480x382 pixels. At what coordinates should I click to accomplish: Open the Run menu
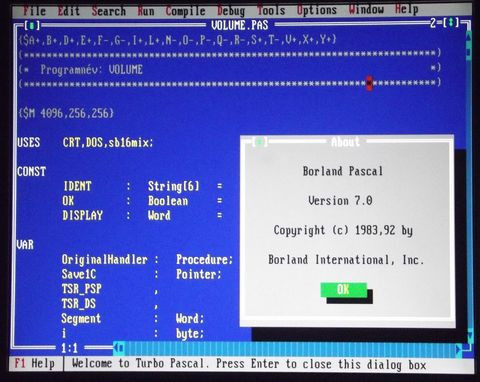146,11
